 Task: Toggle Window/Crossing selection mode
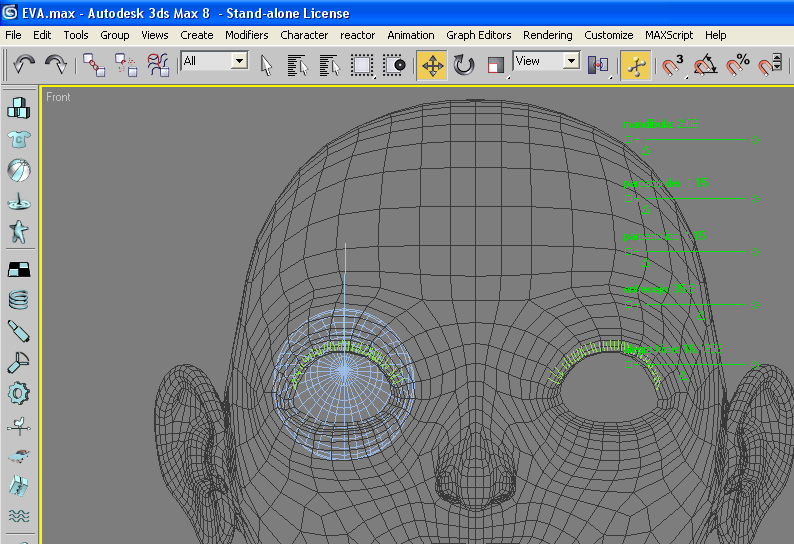tap(395, 65)
